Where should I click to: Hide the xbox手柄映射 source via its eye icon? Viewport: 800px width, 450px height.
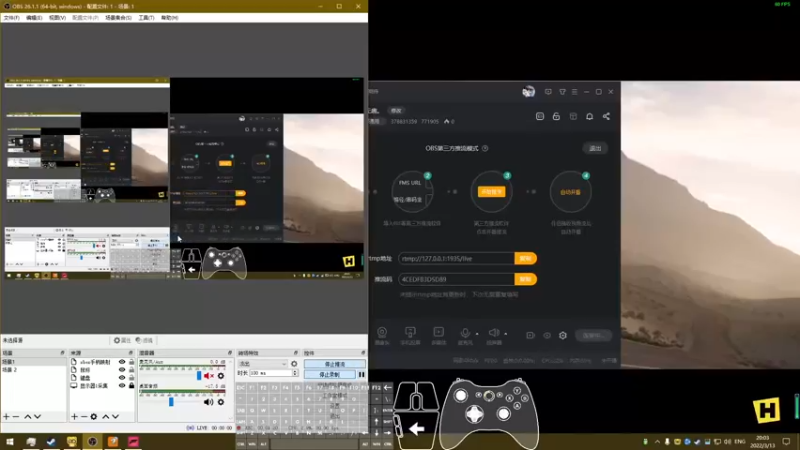[x=122, y=362]
